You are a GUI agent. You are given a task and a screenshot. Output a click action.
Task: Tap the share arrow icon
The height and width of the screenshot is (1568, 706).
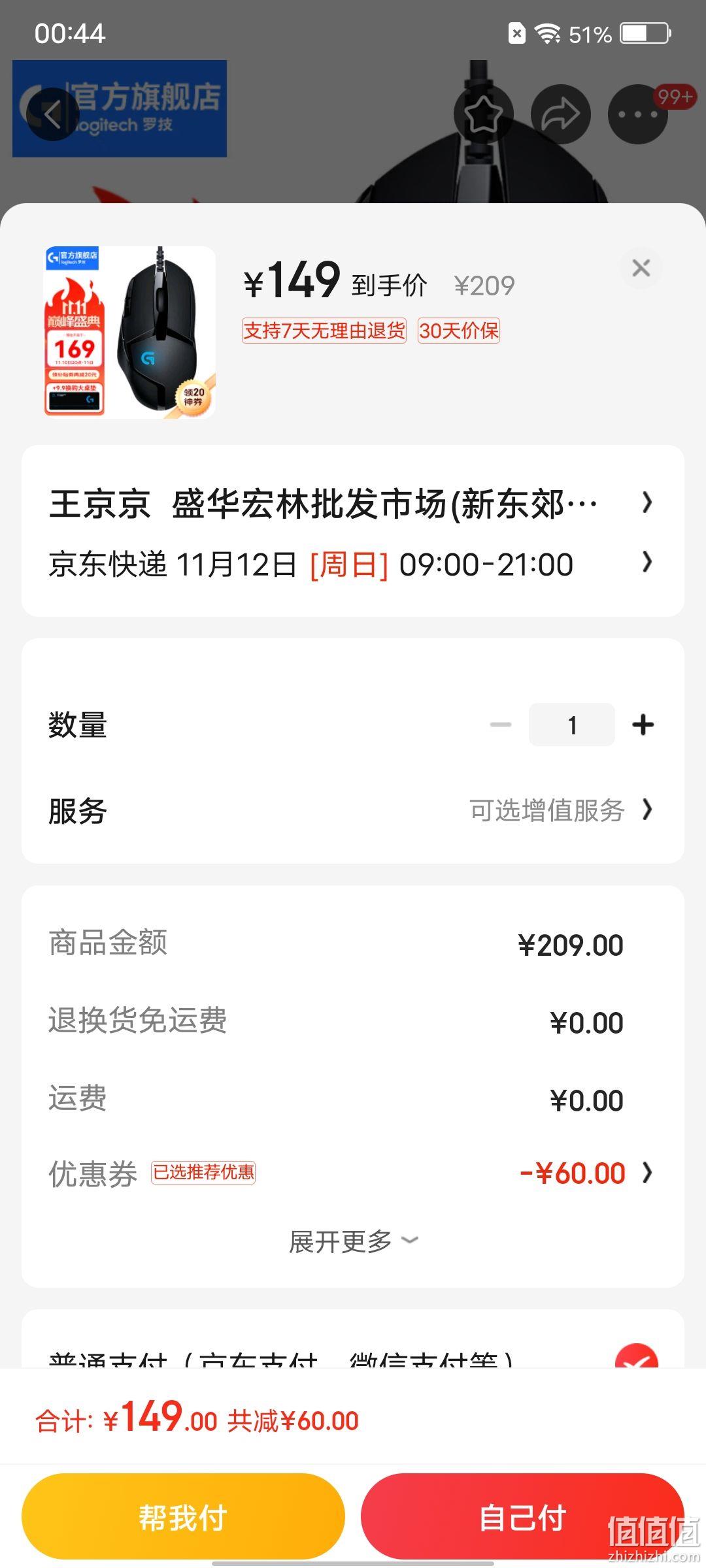point(561,114)
